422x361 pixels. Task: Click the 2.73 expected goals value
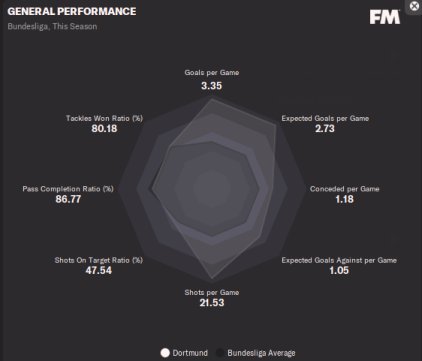pyautogui.click(x=325, y=128)
